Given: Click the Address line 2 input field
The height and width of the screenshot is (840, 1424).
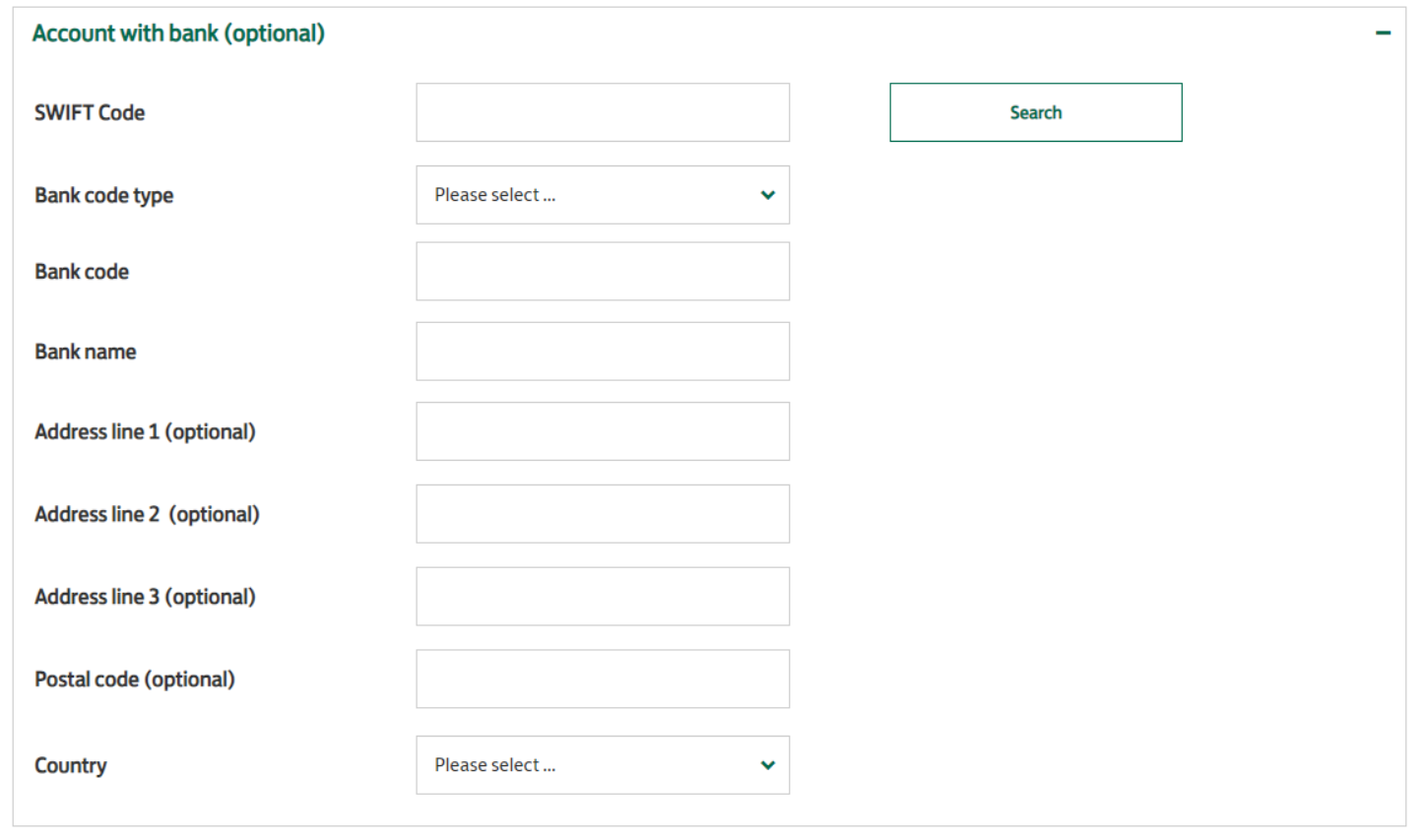Looking at the screenshot, I should point(603,514).
